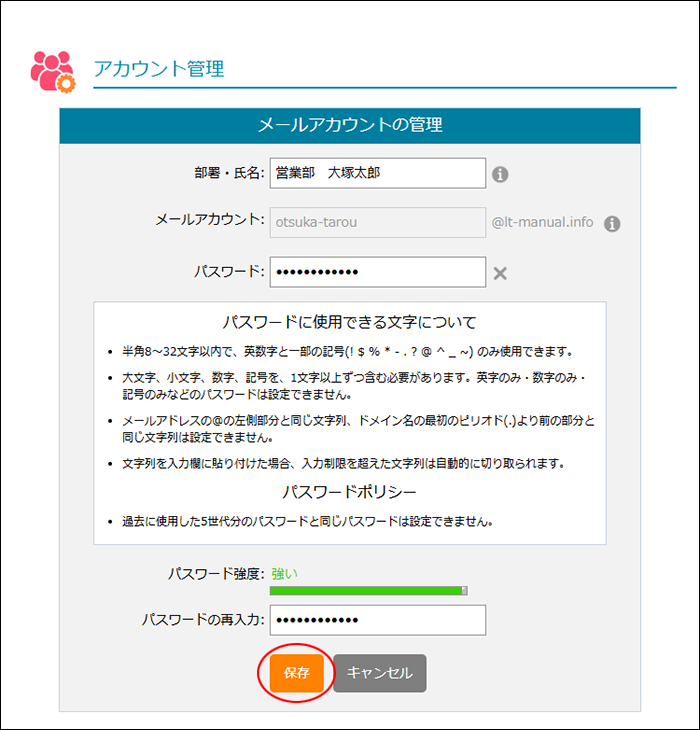Click the パスワードに使用できる文字について heading
This screenshot has width=700, height=730.
[349, 322]
